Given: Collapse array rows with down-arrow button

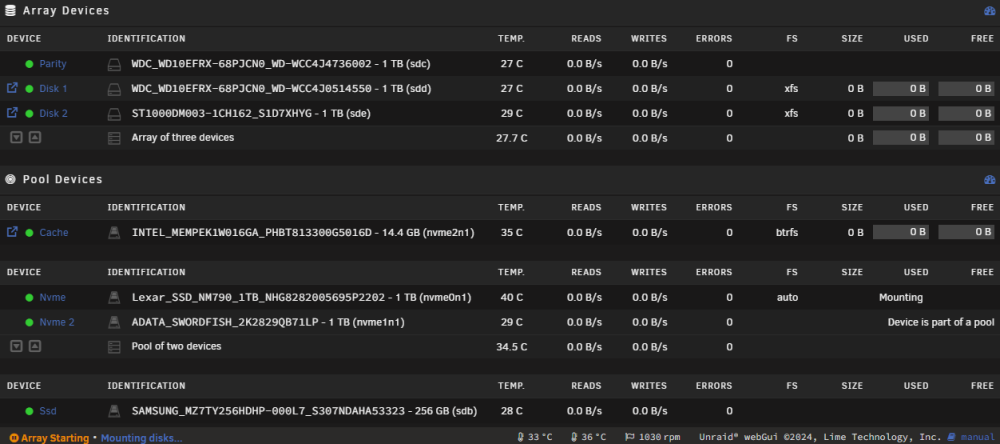Looking at the screenshot, I should 17,137.
